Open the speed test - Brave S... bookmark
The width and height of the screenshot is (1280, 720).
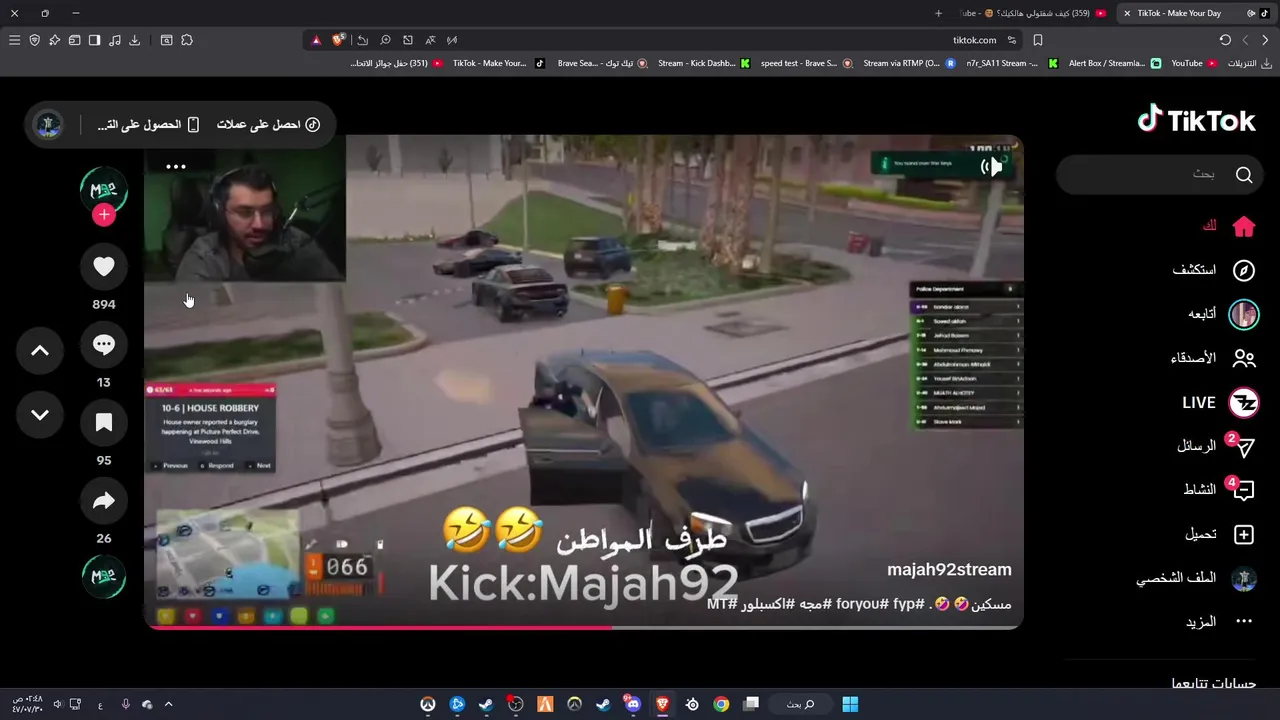pyautogui.click(x=806, y=63)
